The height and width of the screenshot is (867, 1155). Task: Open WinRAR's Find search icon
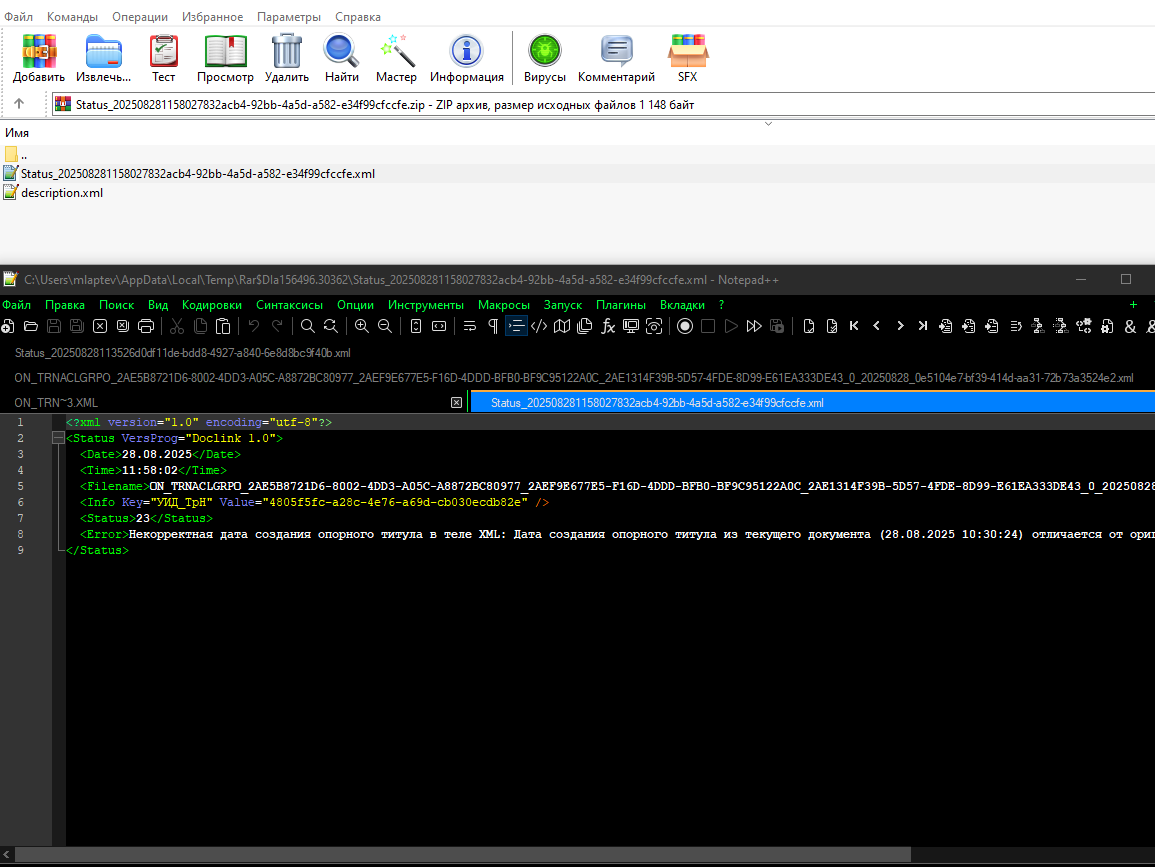pos(342,58)
